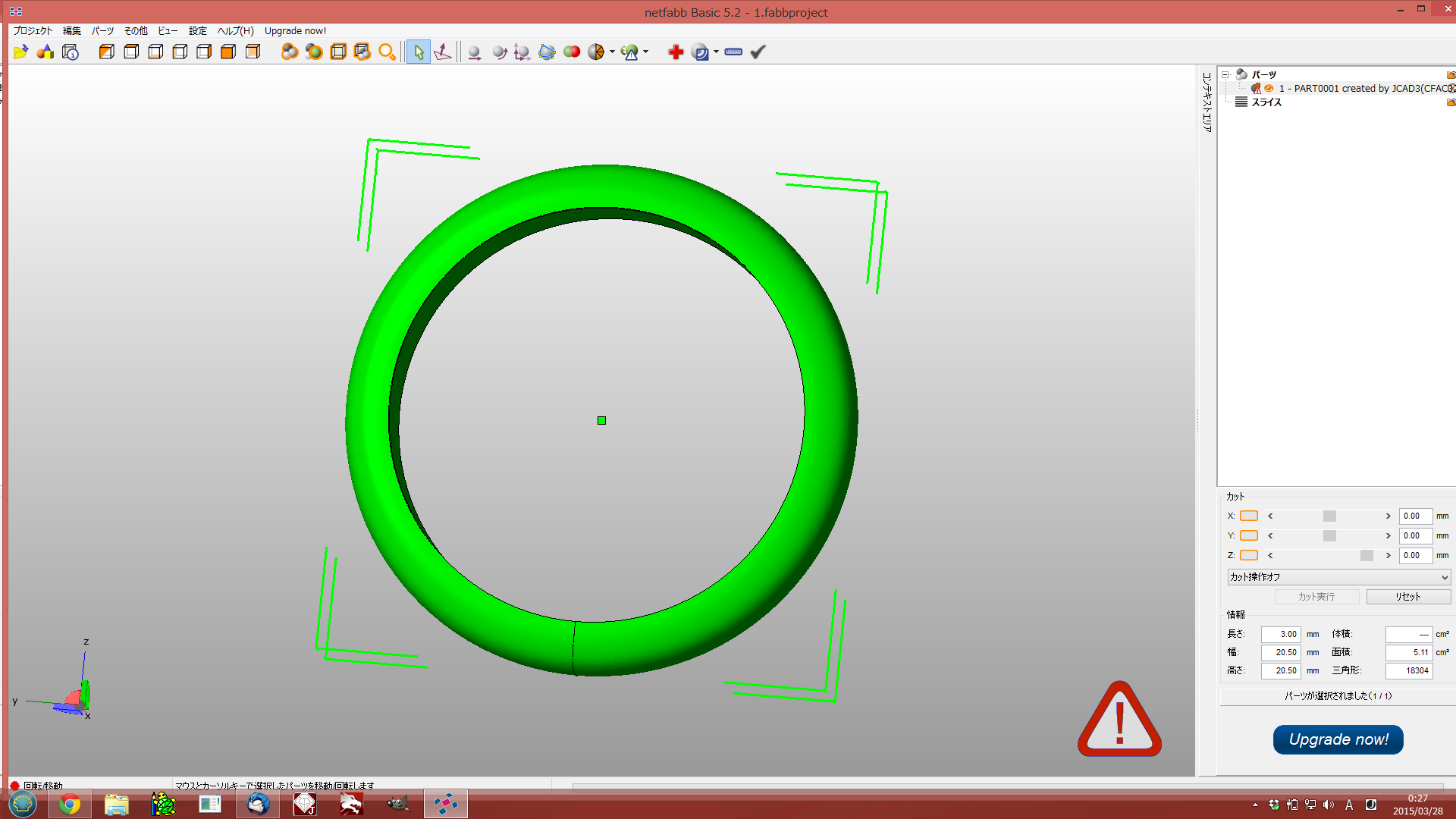
Task: Toggle Y cut plane orange box
Action: pyautogui.click(x=1249, y=535)
